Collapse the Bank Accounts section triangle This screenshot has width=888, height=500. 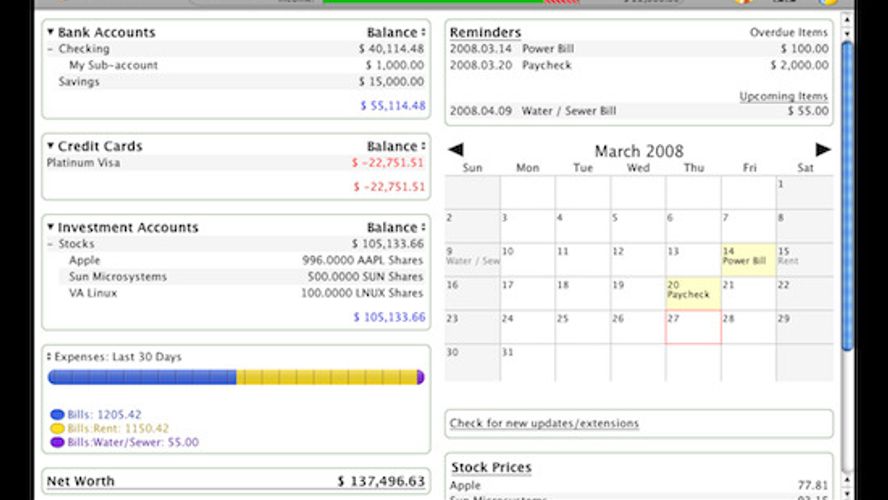coord(50,32)
